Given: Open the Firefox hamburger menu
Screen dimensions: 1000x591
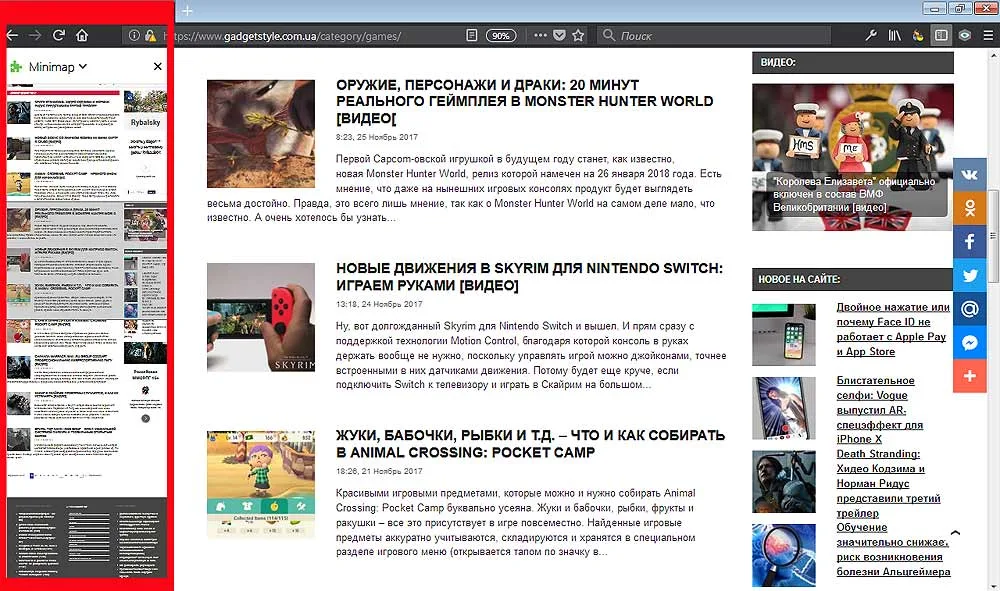Looking at the screenshot, I should pyautogui.click(x=988, y=36).
